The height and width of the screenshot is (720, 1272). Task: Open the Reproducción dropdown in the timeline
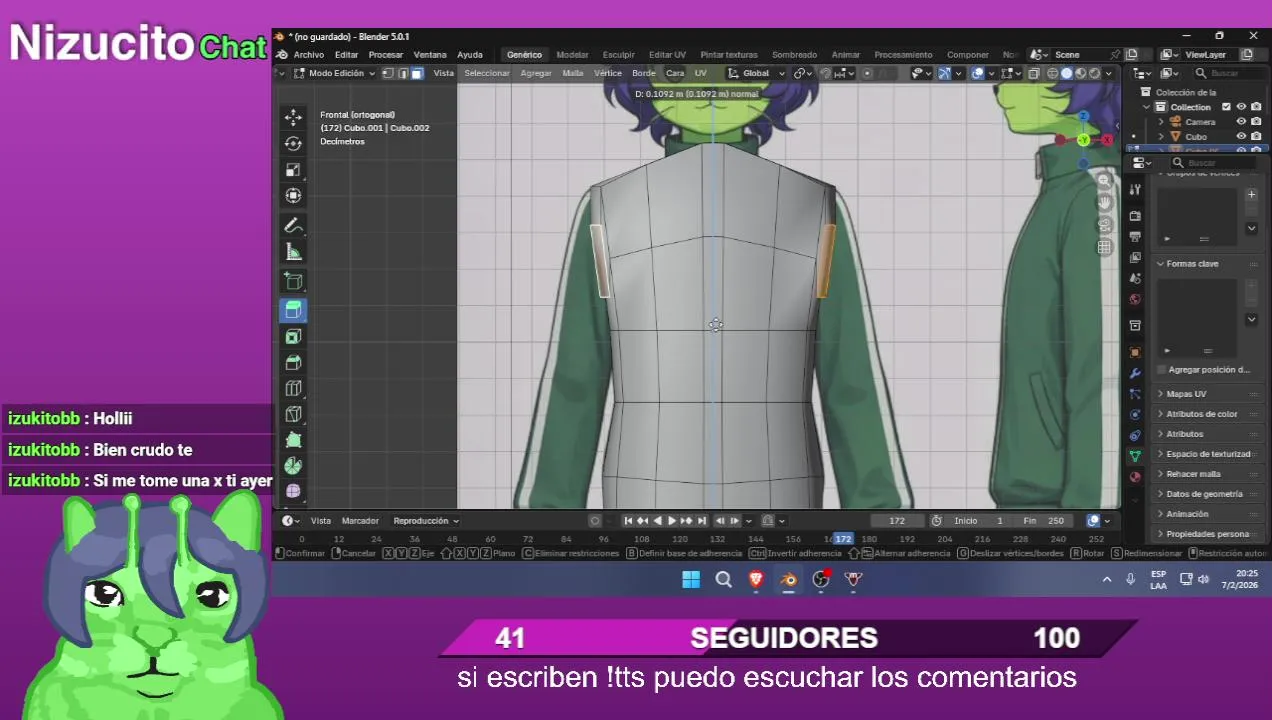[425, 520]
